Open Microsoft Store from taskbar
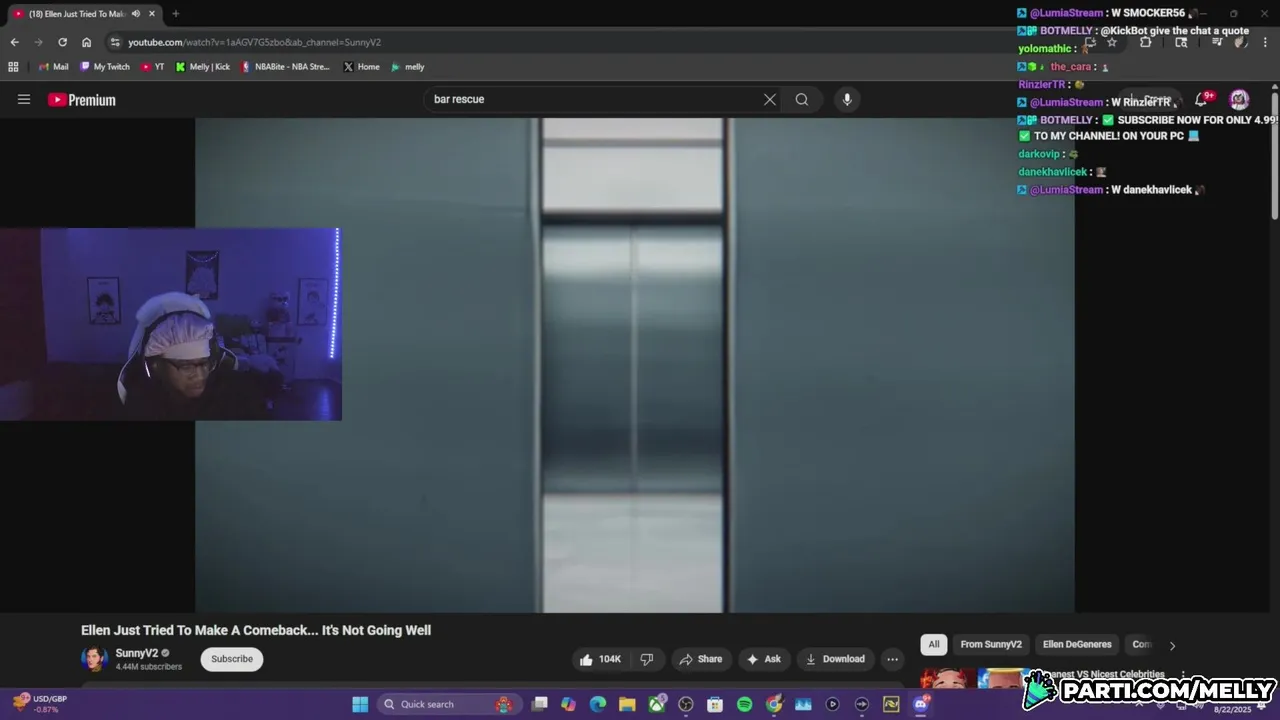 (715, 704)
